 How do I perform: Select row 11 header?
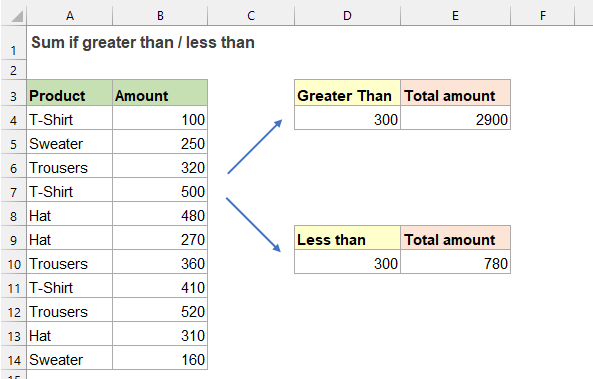[x=14, y=286]
